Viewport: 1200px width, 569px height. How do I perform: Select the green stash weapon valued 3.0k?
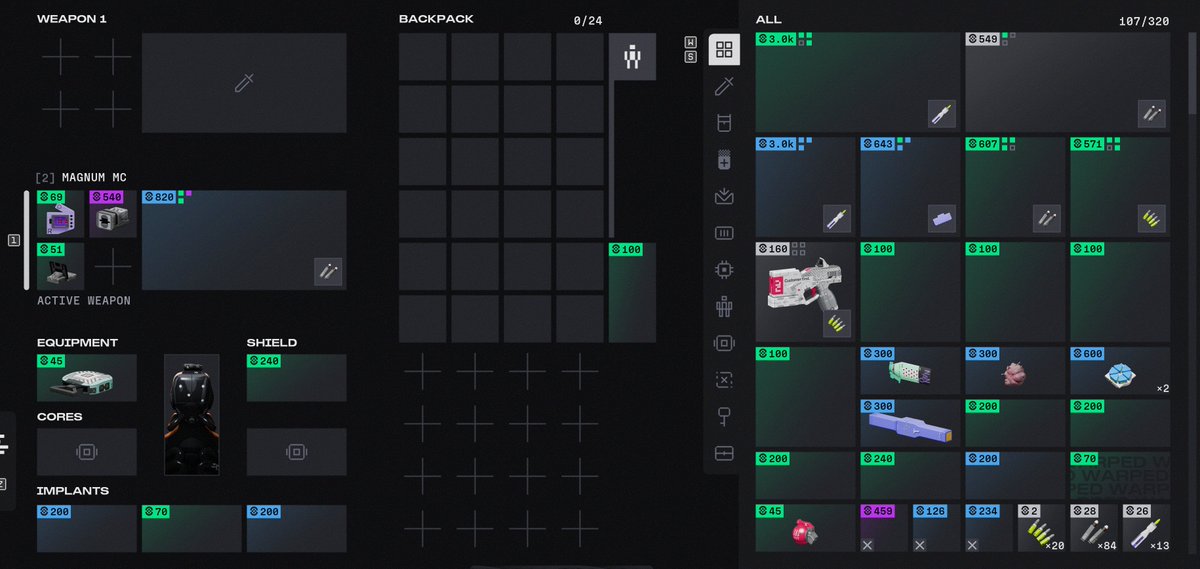click(x=857, y=82)
